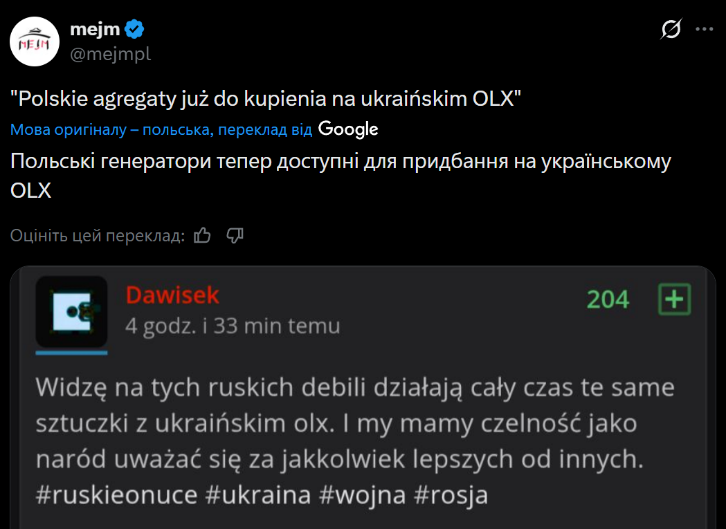
Task: Click the Grok icon at top right
Action: click(x=672, y=30)
